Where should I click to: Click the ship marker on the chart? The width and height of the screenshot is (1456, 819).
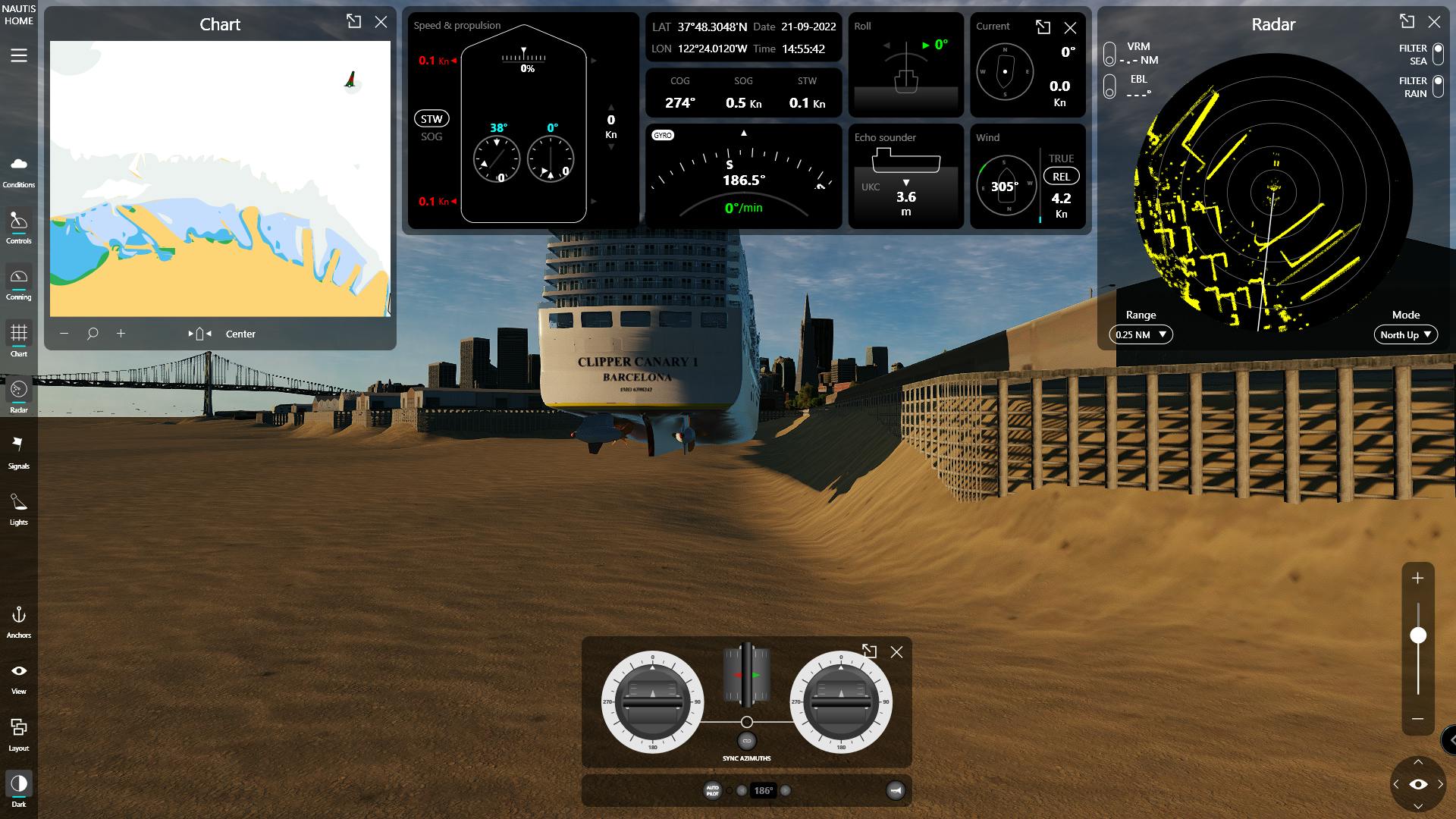[350, 80]
